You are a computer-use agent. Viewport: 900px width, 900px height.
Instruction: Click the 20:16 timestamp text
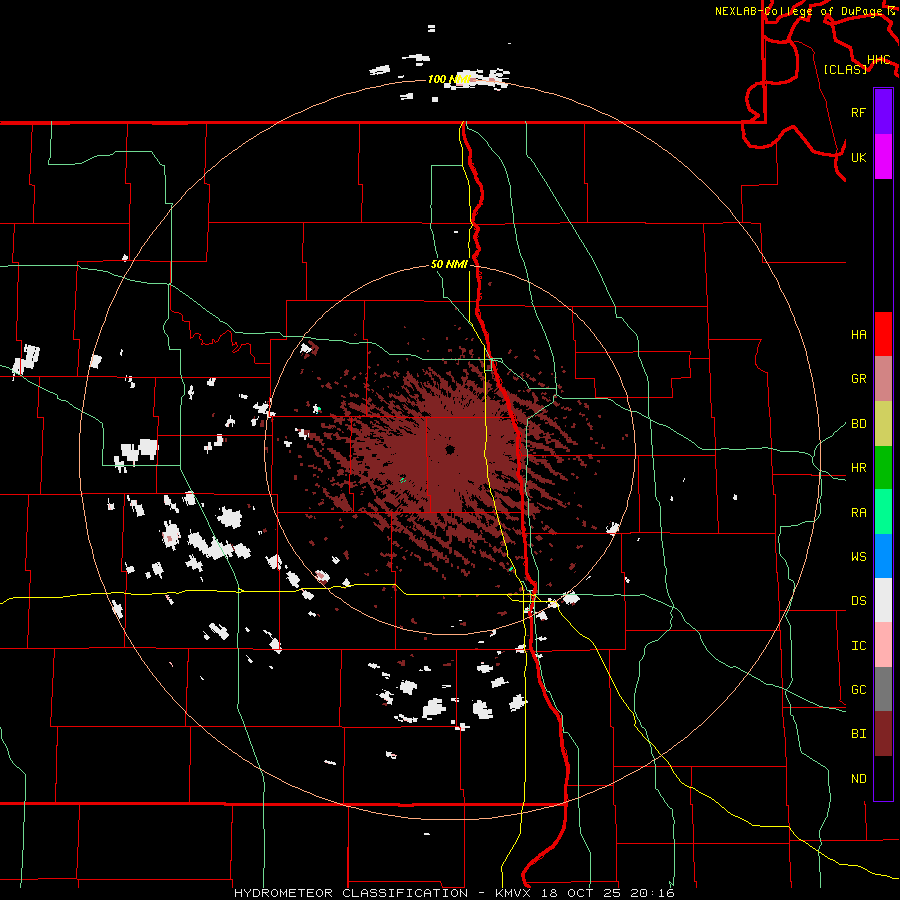pyautogui.click(x=651, y=893)
